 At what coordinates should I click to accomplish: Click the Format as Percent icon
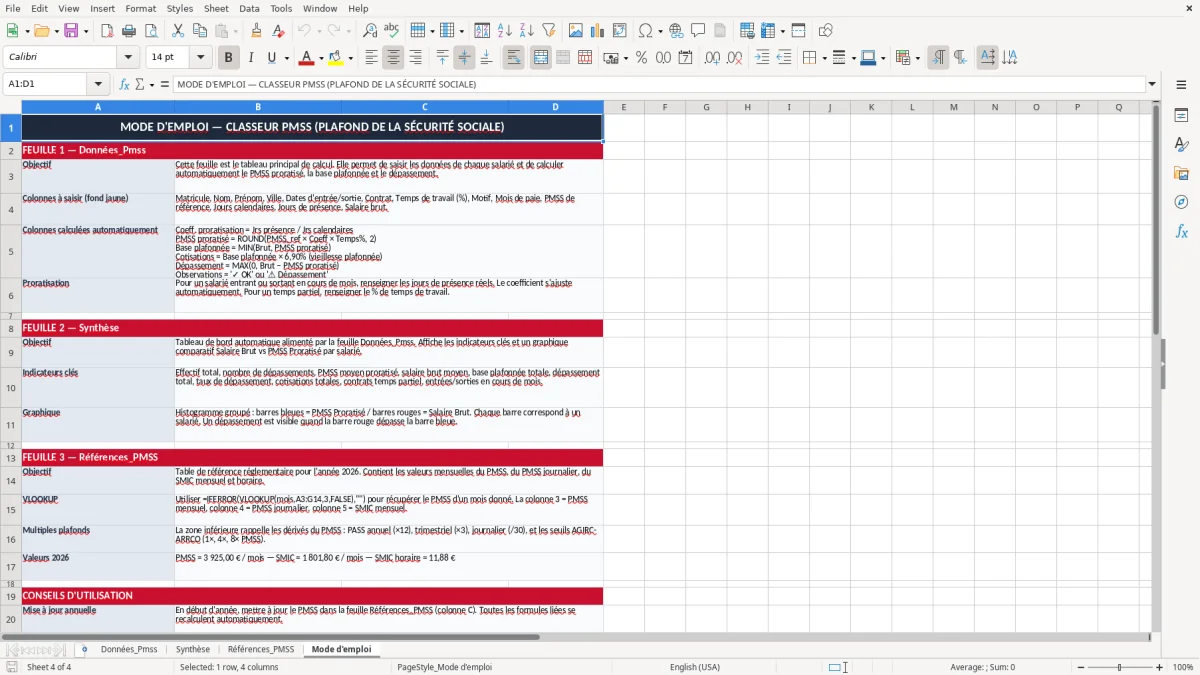[641, 58]
